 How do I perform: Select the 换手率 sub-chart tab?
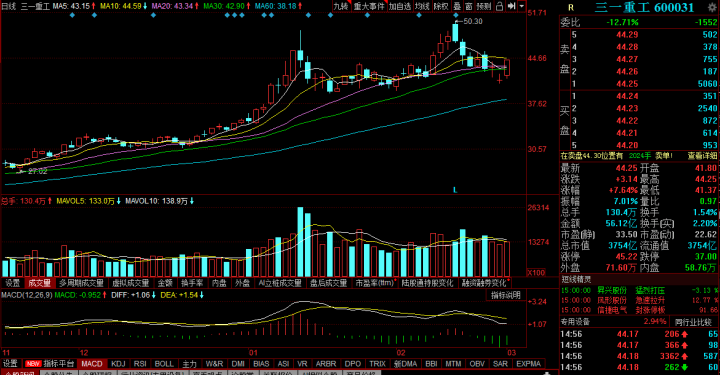(191, 283)
